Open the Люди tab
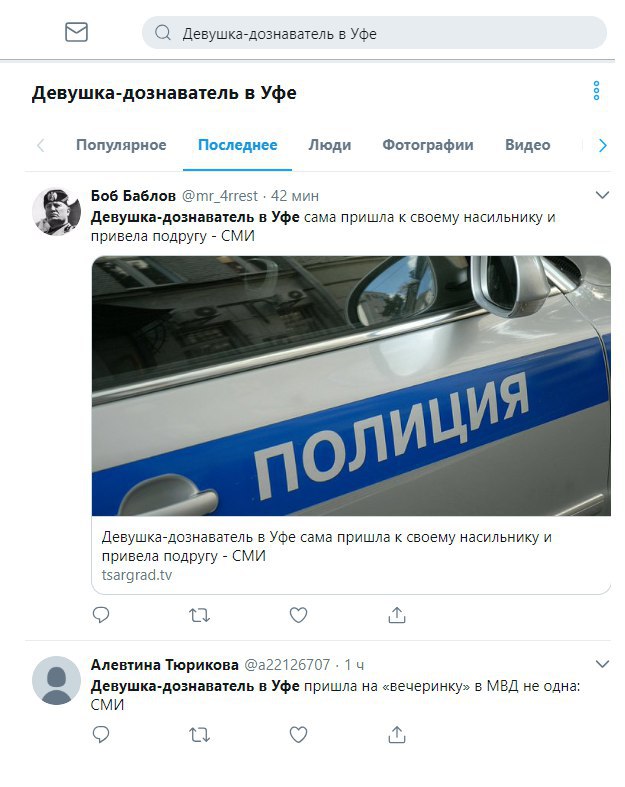The image size is (625, 787). point(329,145)
